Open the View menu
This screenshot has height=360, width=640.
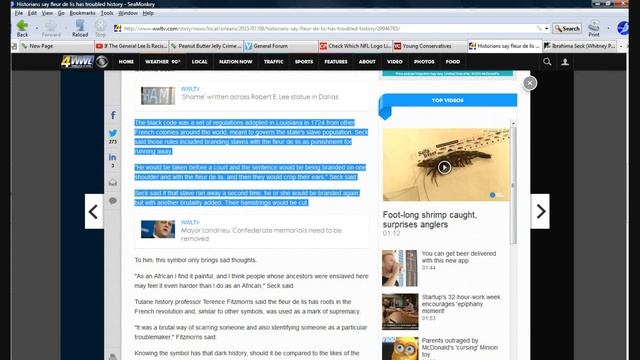coord(47,13)
